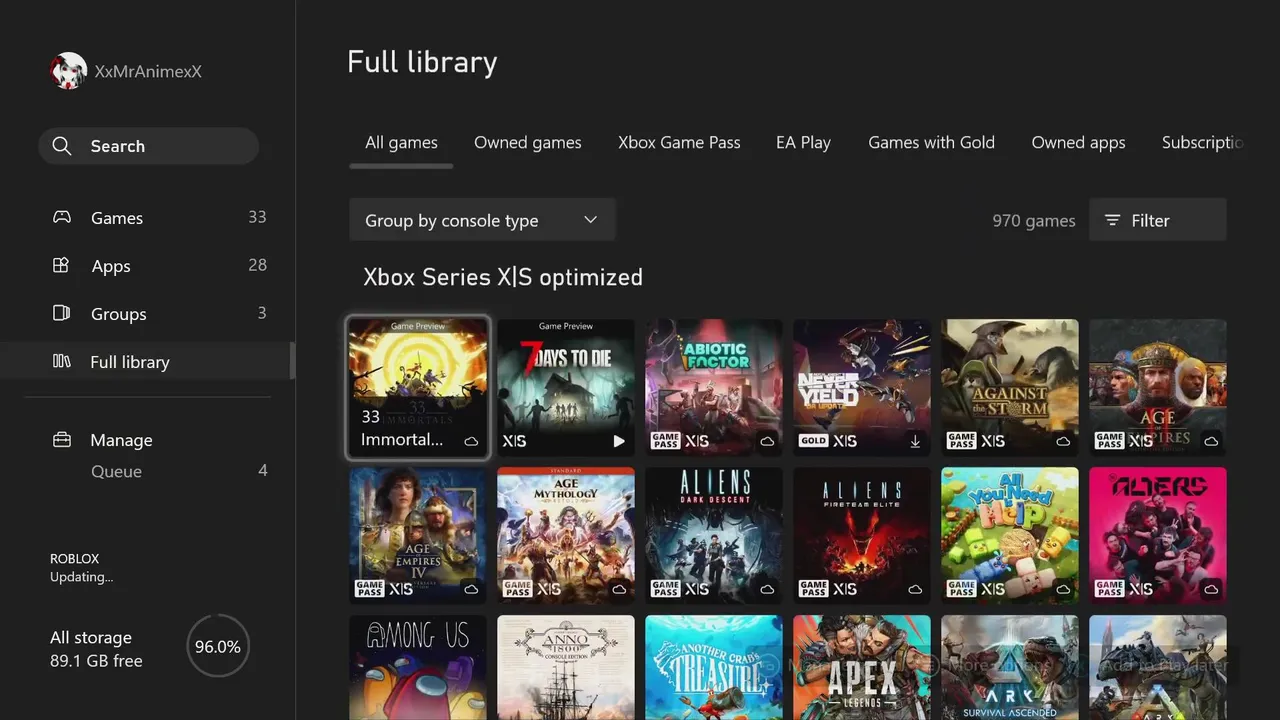
Task: Select the Aliens Dark Descent tile
Action: pos(714,536)
